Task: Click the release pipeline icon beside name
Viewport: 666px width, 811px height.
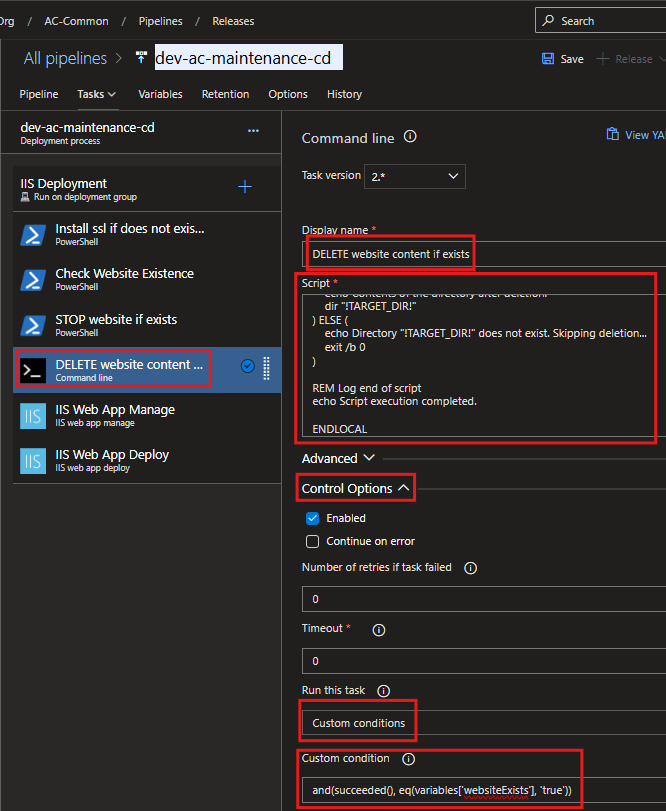Action: [x=141, y=57]
